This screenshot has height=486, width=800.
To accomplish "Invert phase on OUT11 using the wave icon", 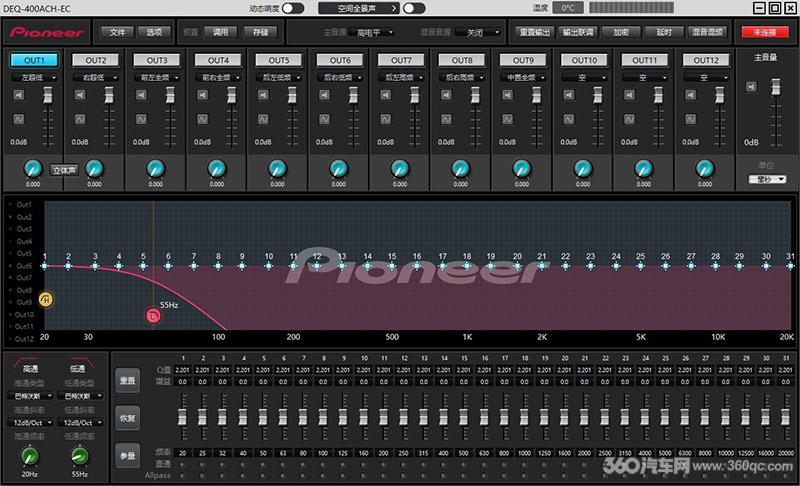I will [x=630, y=119].
